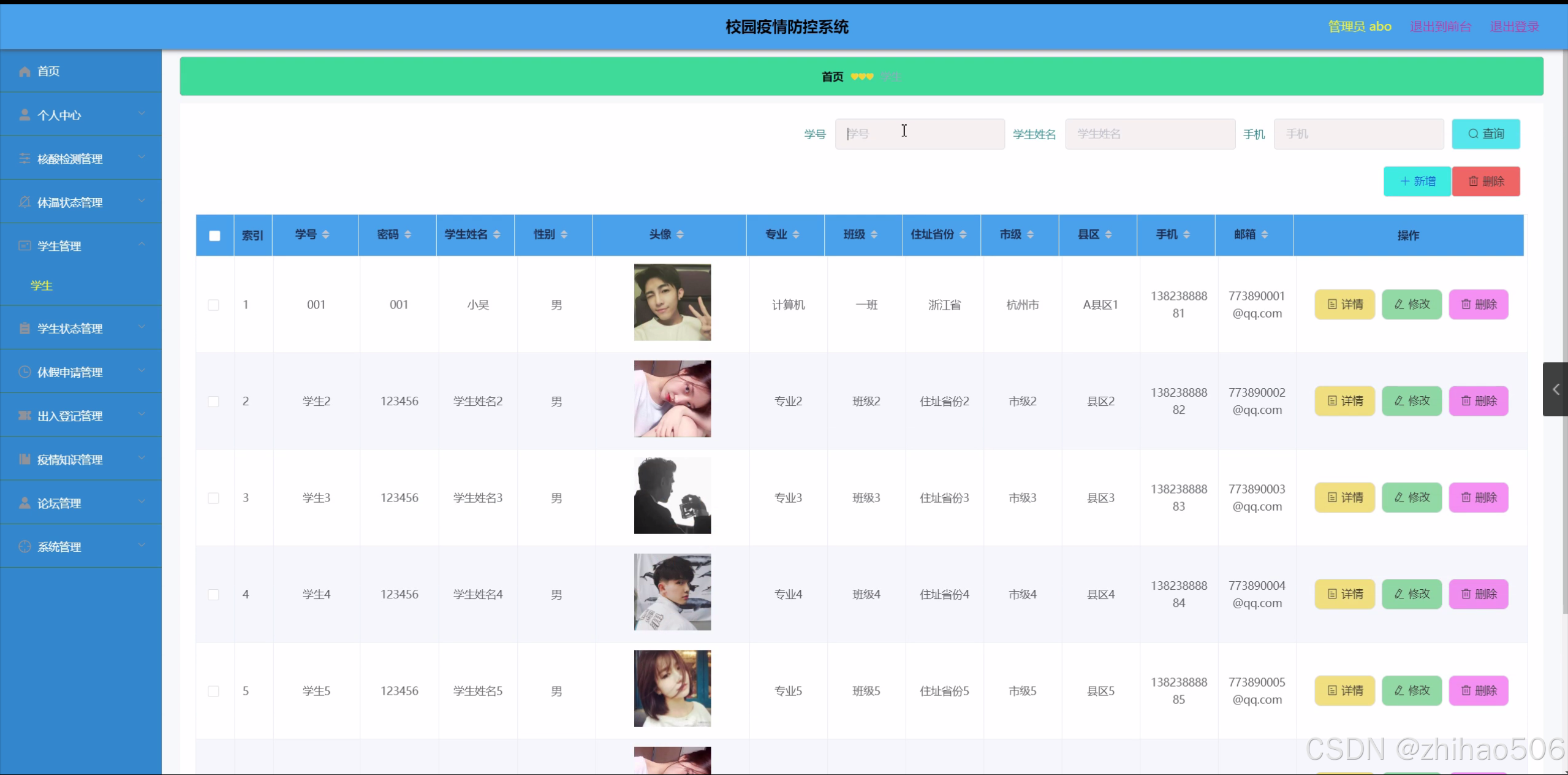Toggle the select-all checkbox in table header
The height and width of the screenshot is (775, 1568).
(214, 235)
